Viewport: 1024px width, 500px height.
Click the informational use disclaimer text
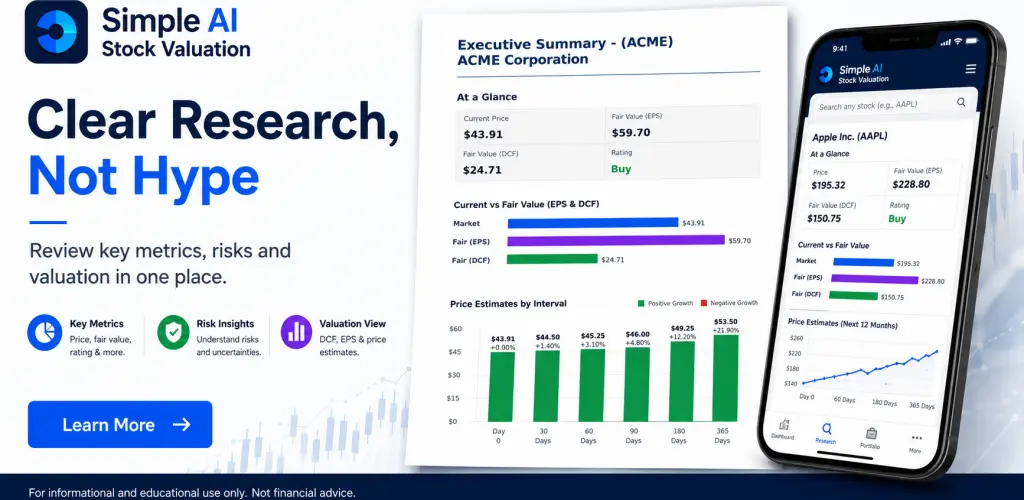pyautogui.click(x=191, y=492)
